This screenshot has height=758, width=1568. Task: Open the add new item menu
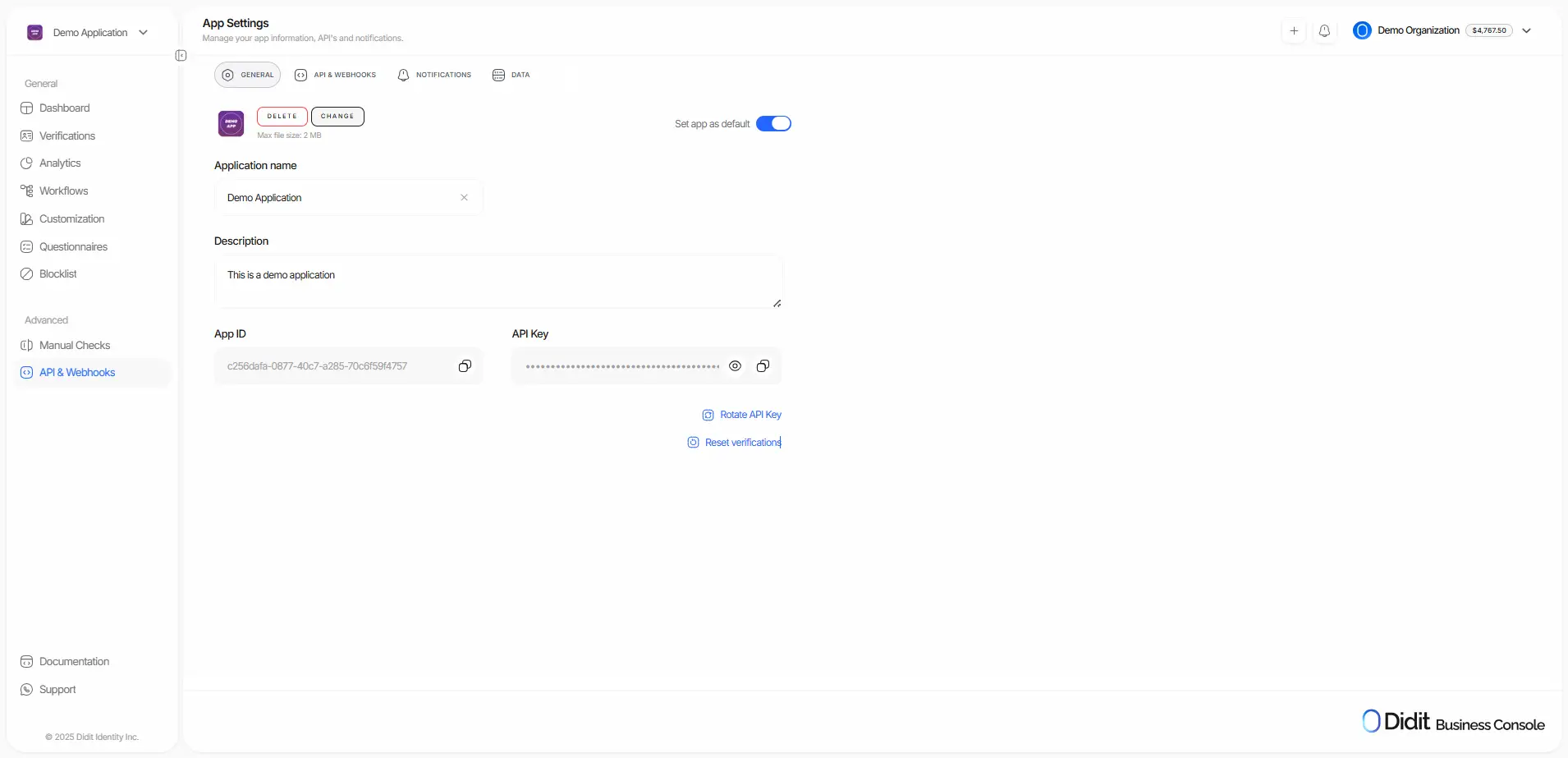click(x=1294, y=30)
